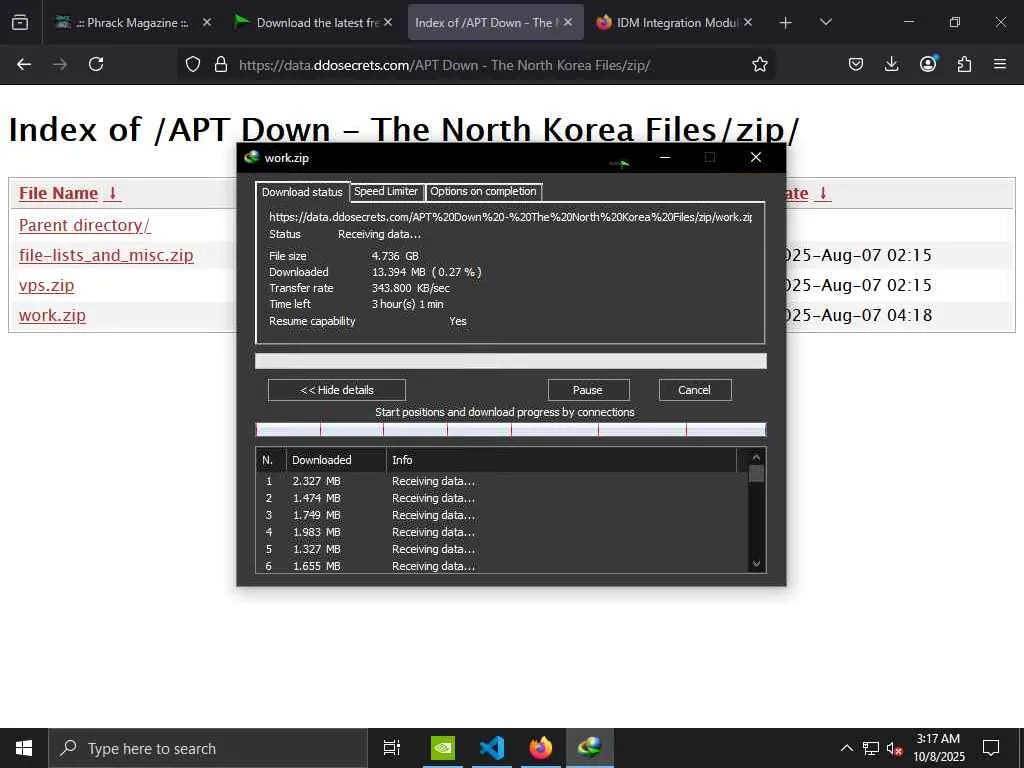1024x768 pixels.
Task: Open Windows notification center icon
Action: pos(991,748)
